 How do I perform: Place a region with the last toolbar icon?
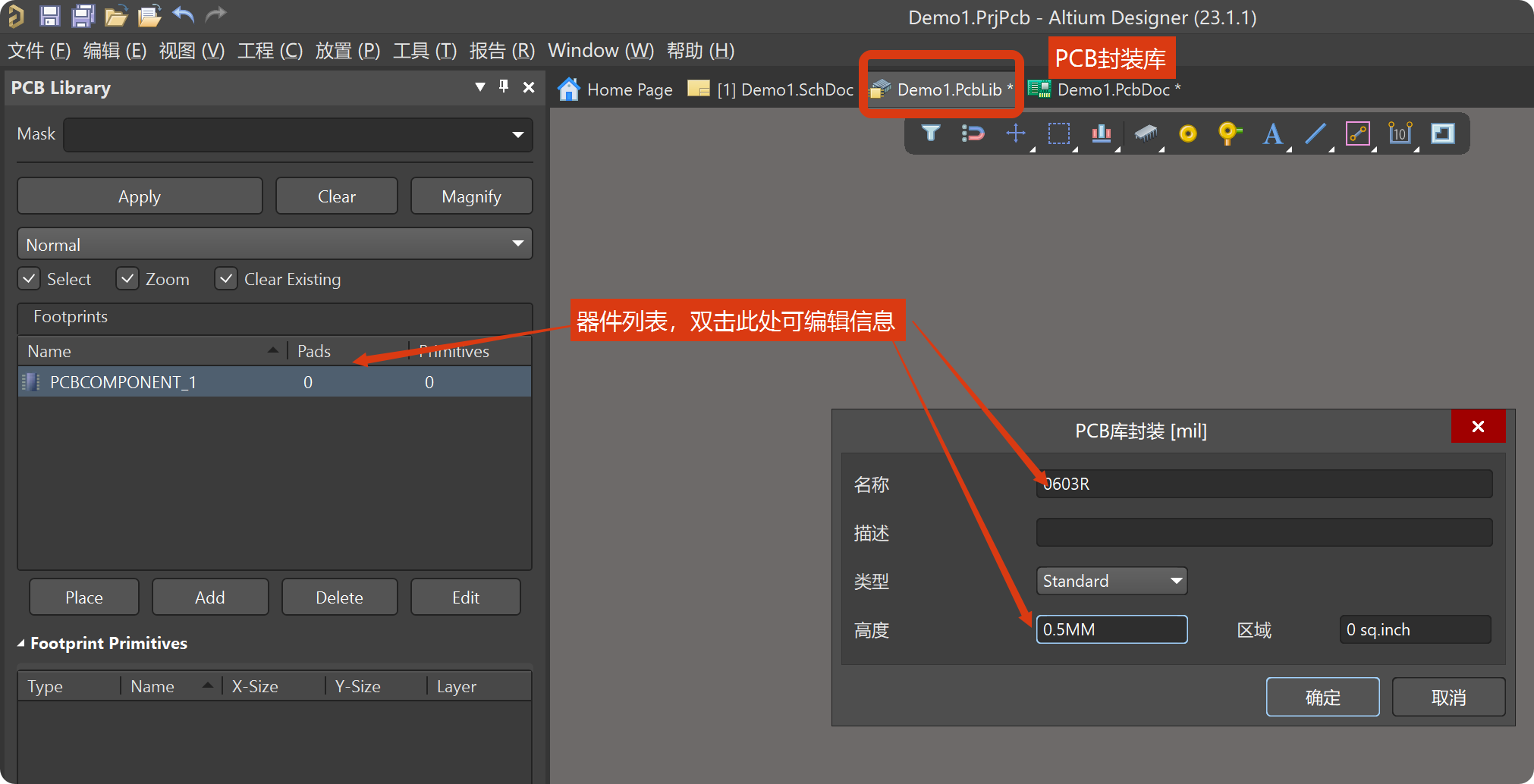(1443, 133)
